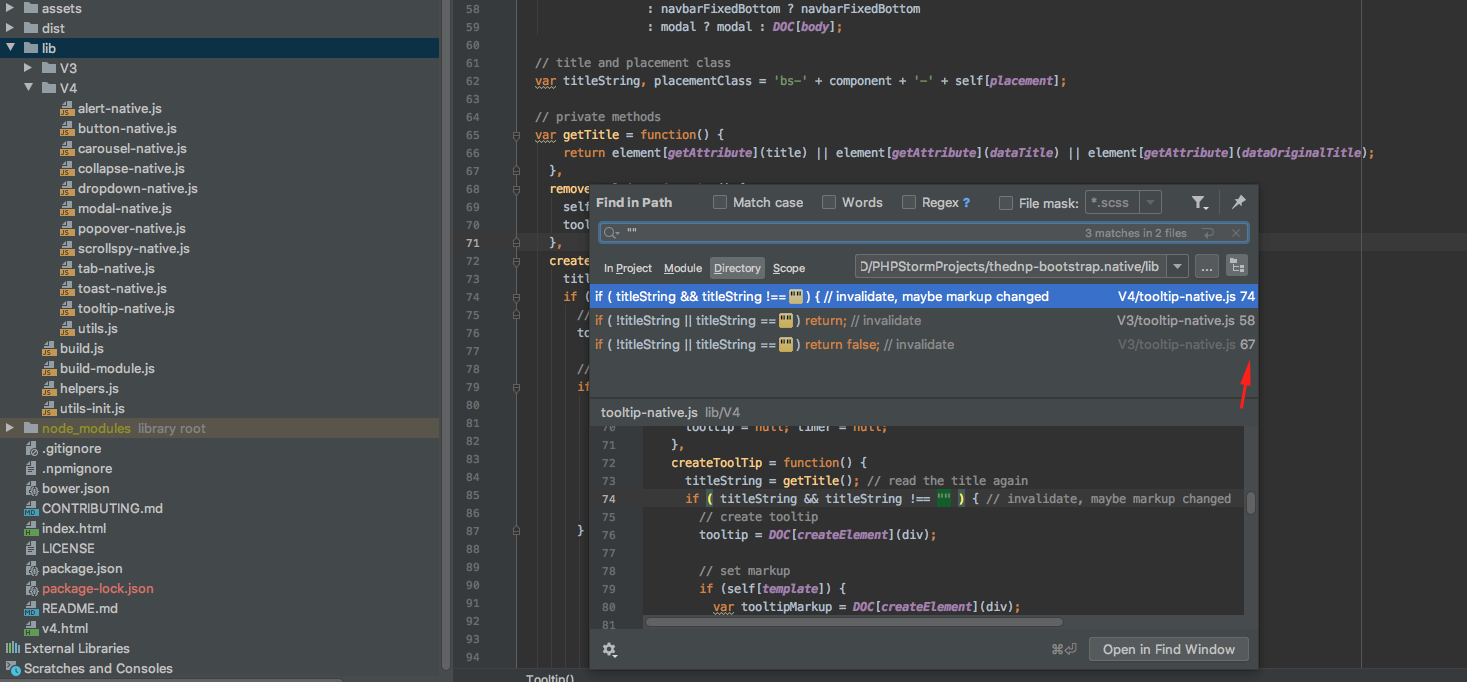Image resolution: width=1467 pixels, height=682 pixels.
Task: Open Find in Path settings gear
Action: 609,649
